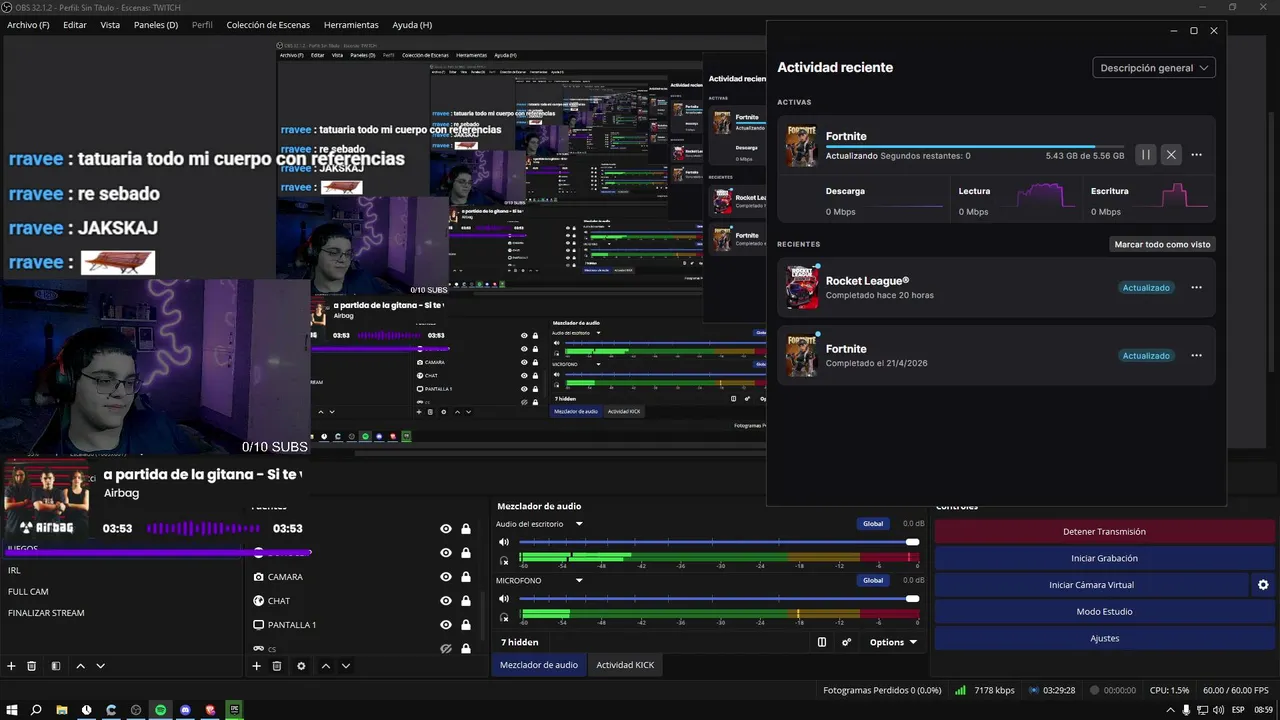
Task: Move scene up with the scenes up arrow
Action: coord(81,666)
